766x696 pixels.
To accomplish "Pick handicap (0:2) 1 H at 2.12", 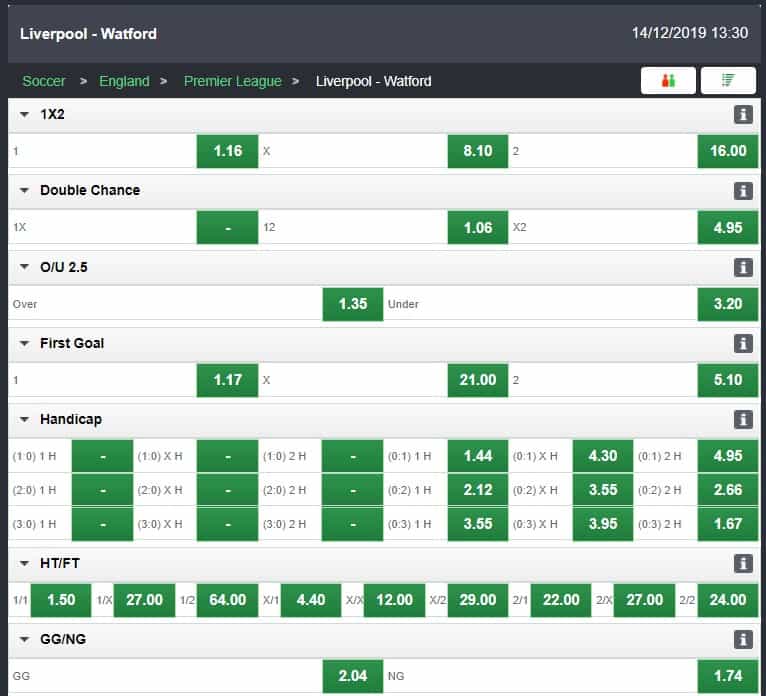I will 478,490.
